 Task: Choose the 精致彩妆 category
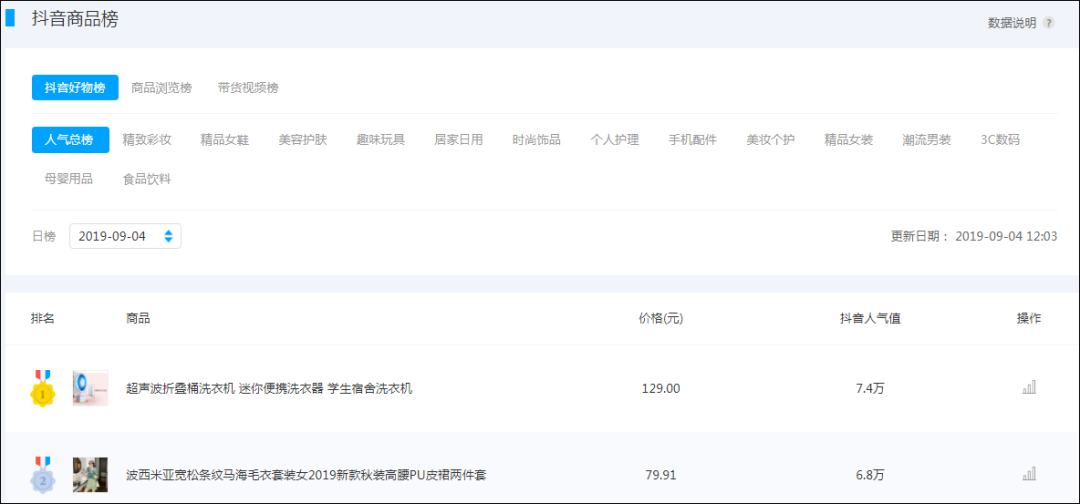coord(147,140)
